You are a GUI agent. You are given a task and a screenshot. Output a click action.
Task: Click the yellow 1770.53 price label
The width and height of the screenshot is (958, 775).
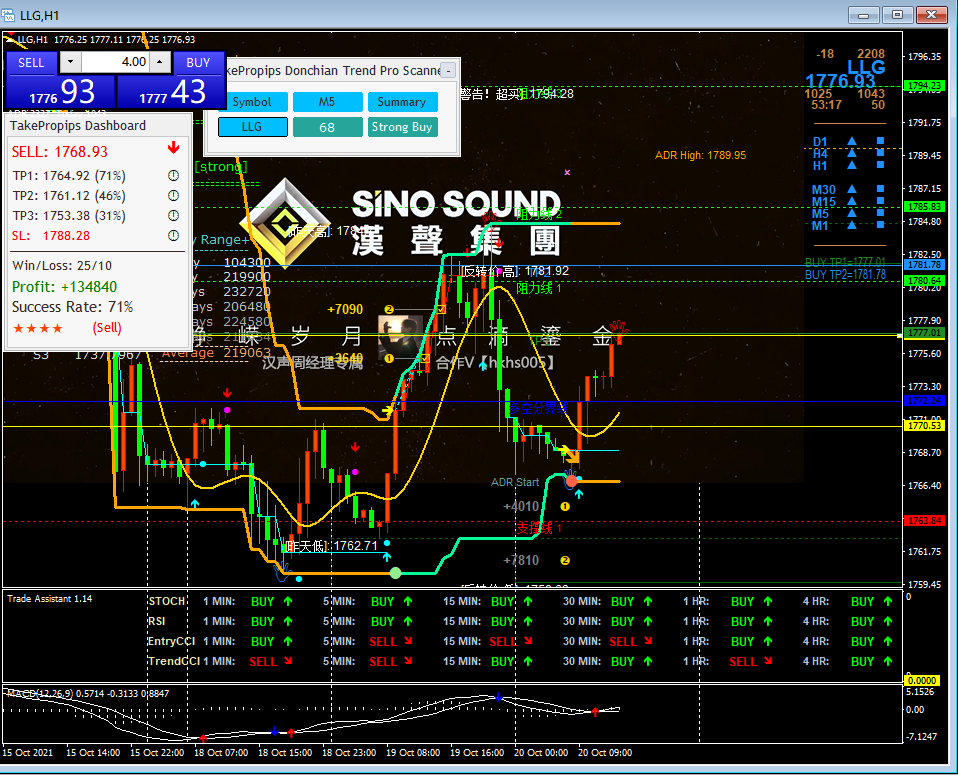point(924,425)
